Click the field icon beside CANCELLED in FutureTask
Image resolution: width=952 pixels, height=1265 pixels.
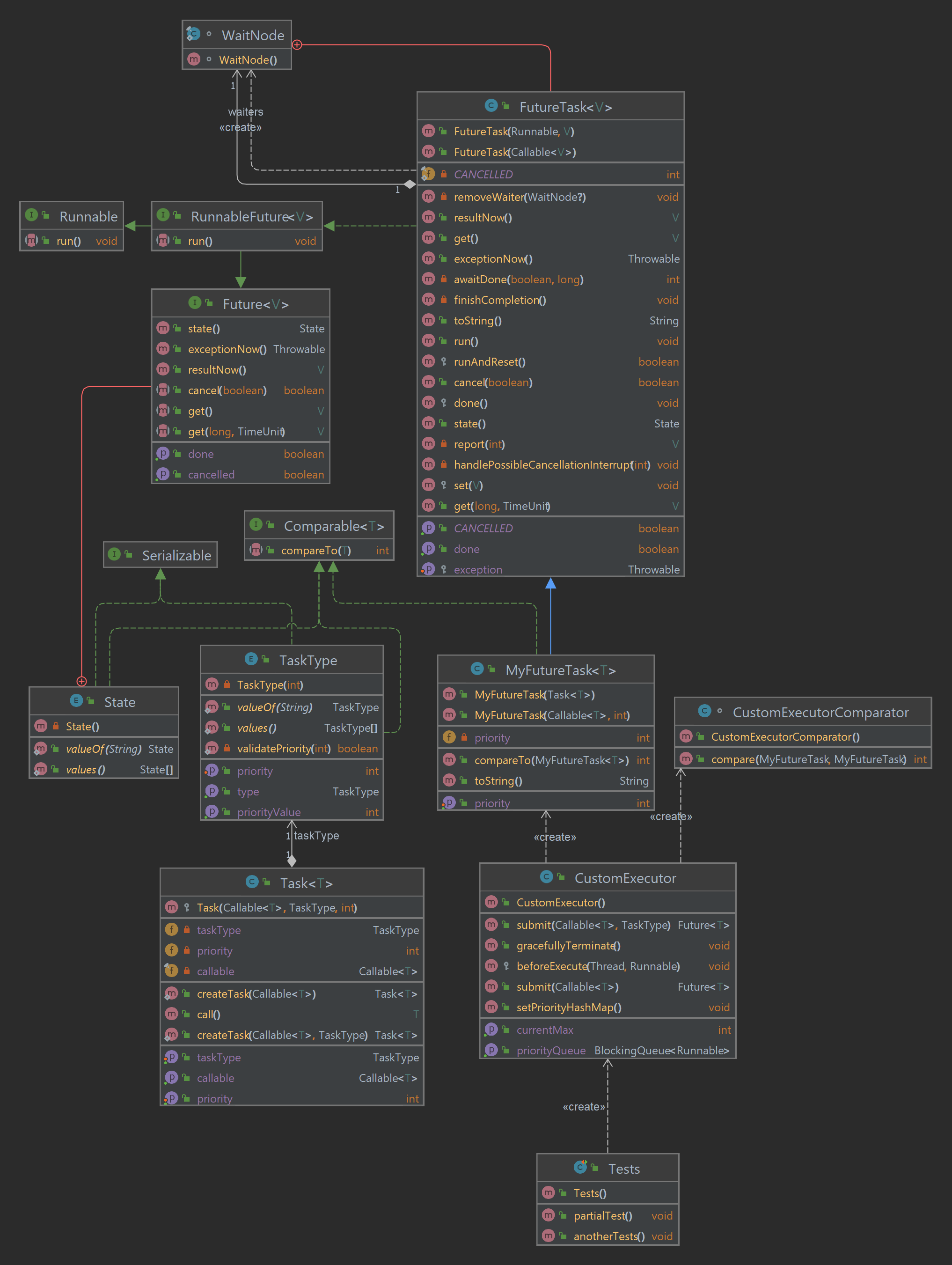coord(428,174)
